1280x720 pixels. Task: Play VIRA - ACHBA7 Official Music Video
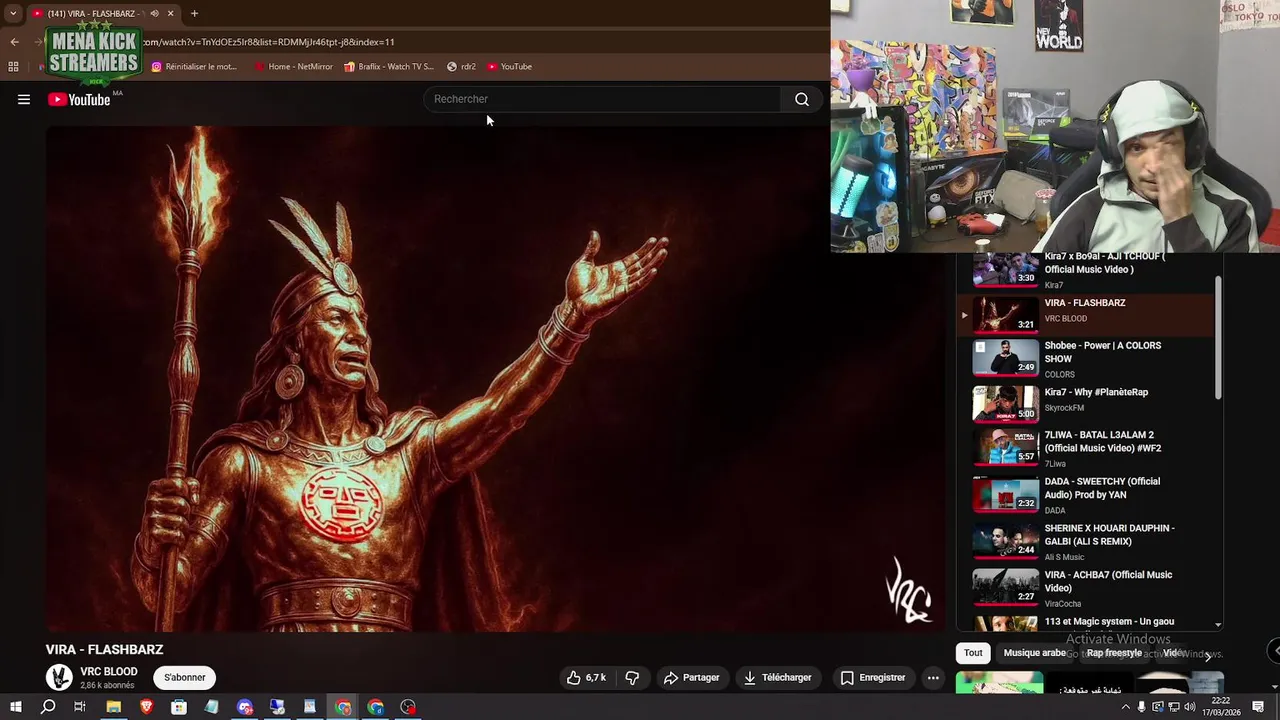click(1086, 587)
